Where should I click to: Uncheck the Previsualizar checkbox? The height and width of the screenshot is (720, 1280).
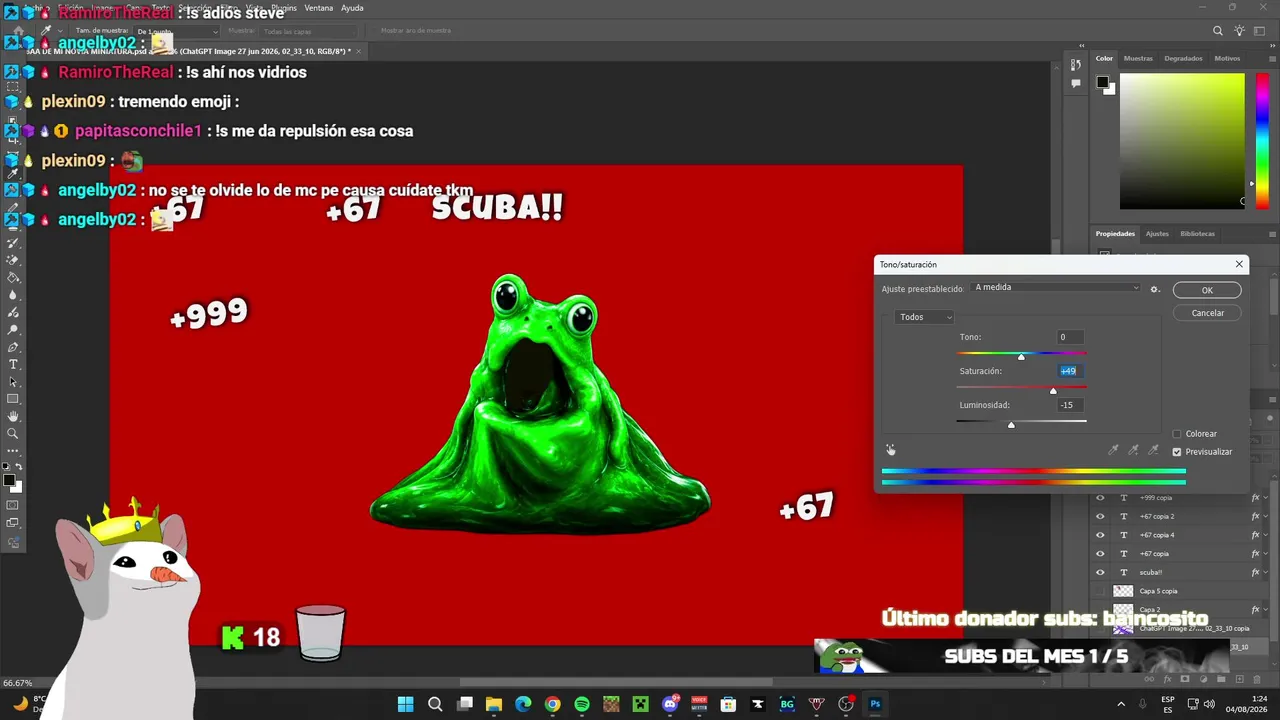pos(1177,452)
